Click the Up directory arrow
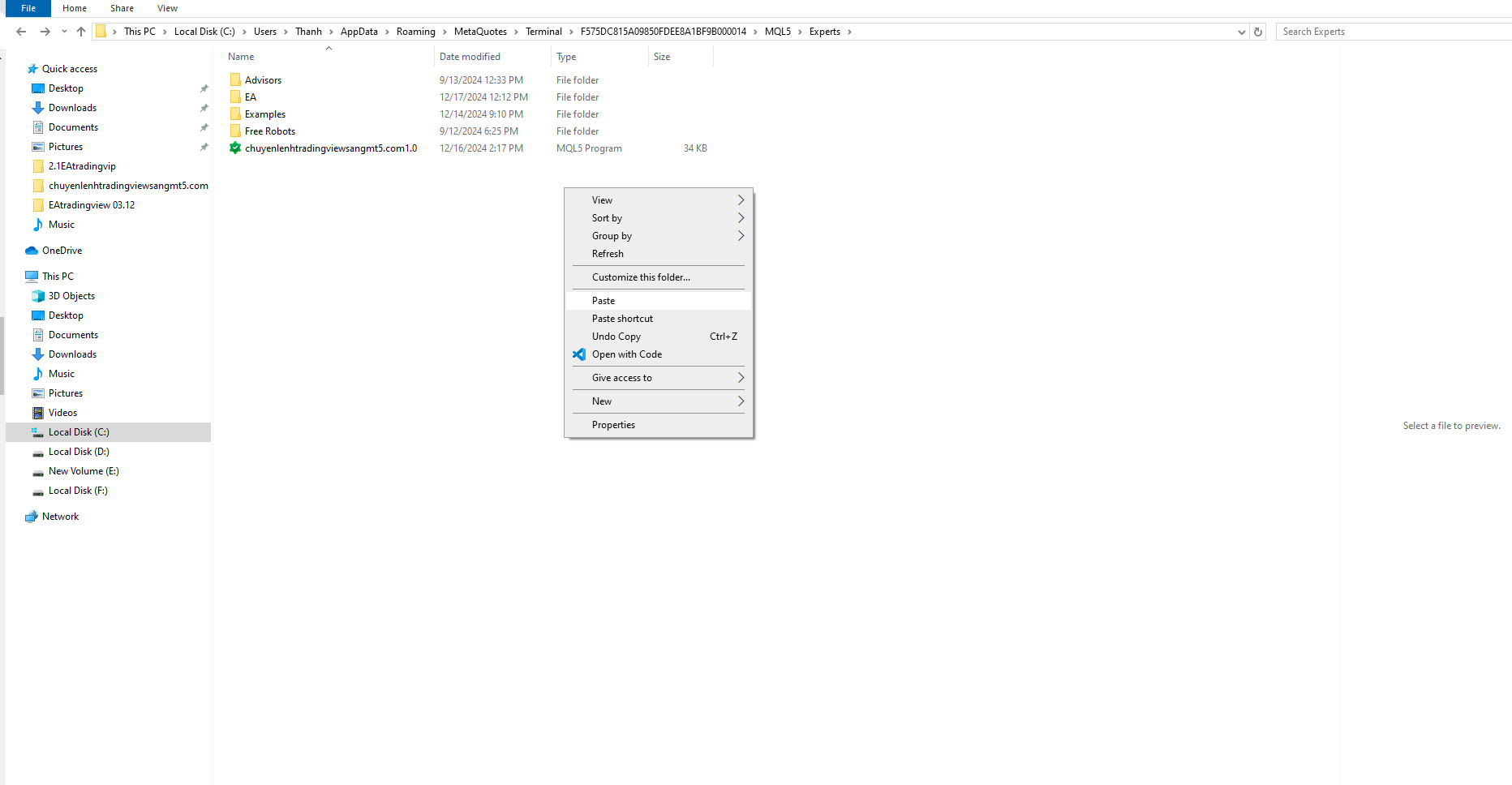The image size is (1512, 785). [x=81, y=32]
